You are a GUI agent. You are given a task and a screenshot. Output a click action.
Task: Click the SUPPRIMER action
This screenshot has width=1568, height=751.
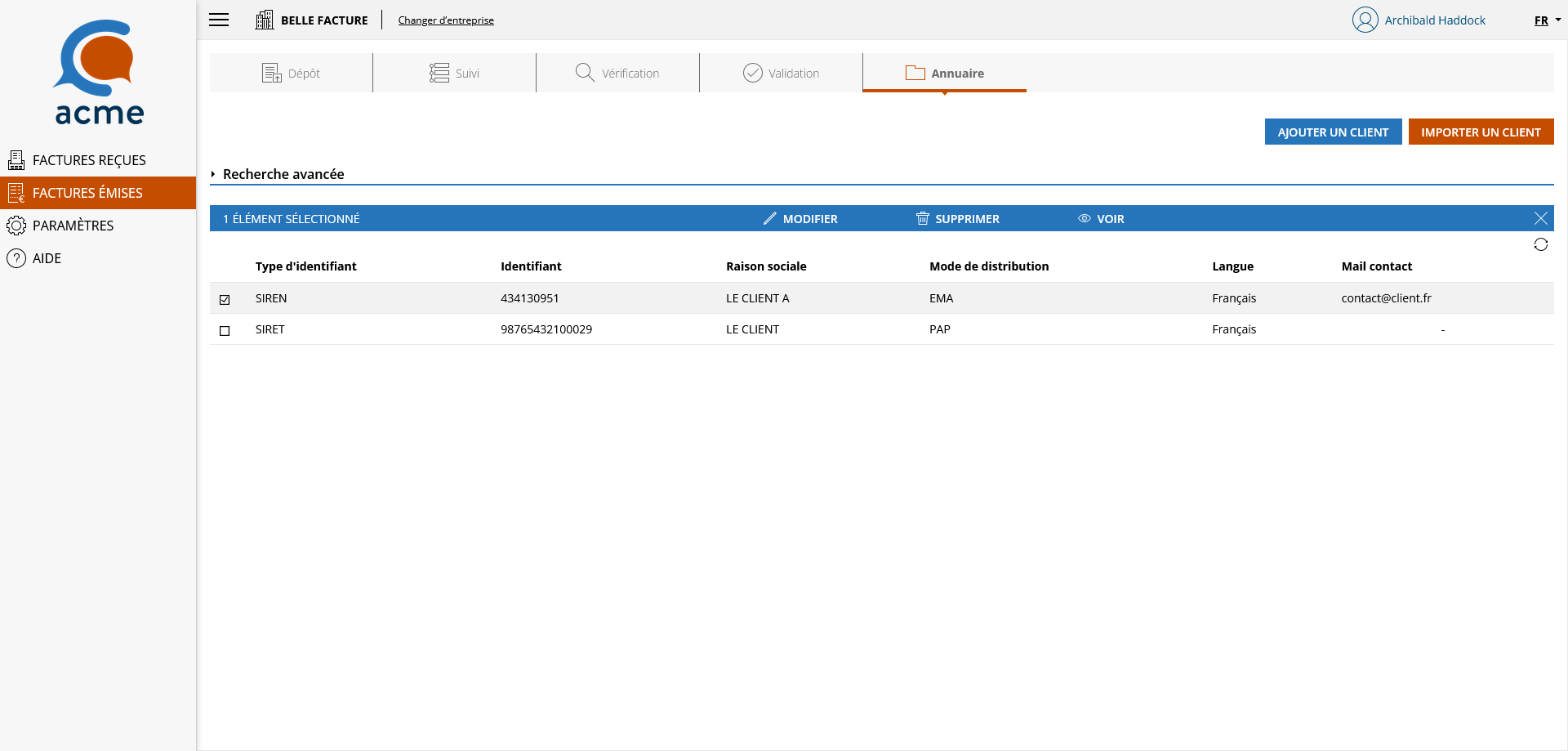(958, 218)
